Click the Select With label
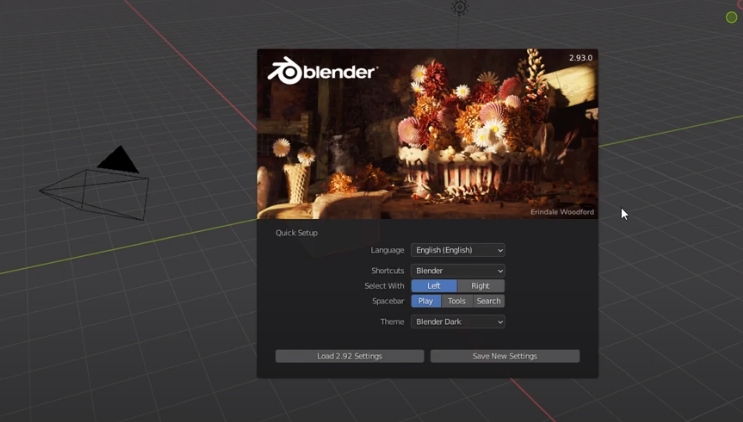 384,286
